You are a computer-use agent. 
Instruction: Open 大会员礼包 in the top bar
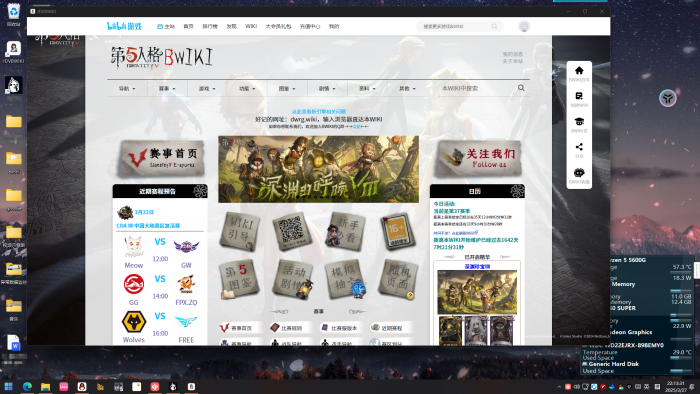click(278, 26)
